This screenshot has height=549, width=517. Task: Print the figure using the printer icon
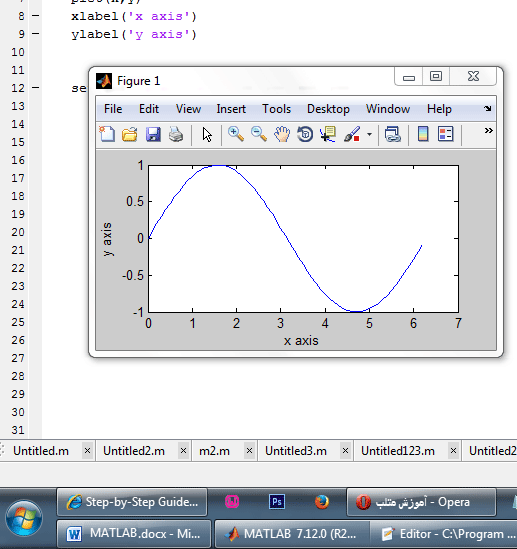(176, 134)
